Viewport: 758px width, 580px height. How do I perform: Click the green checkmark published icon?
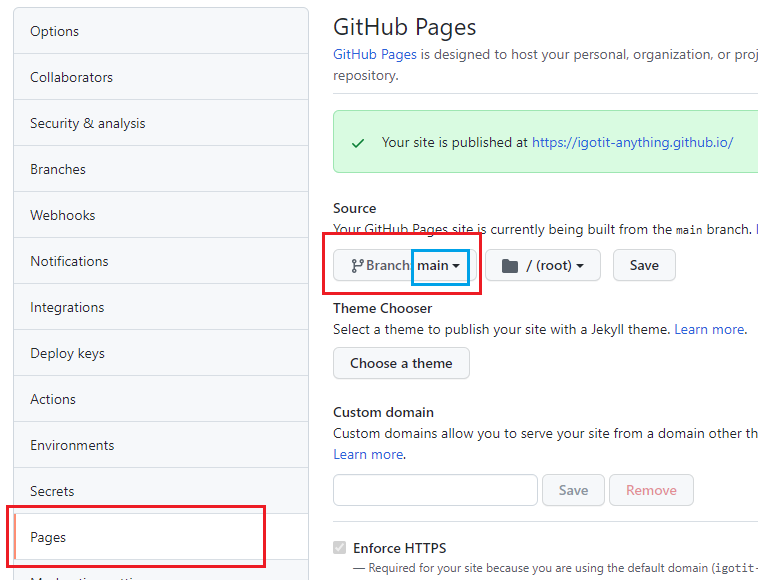point(358,143)
